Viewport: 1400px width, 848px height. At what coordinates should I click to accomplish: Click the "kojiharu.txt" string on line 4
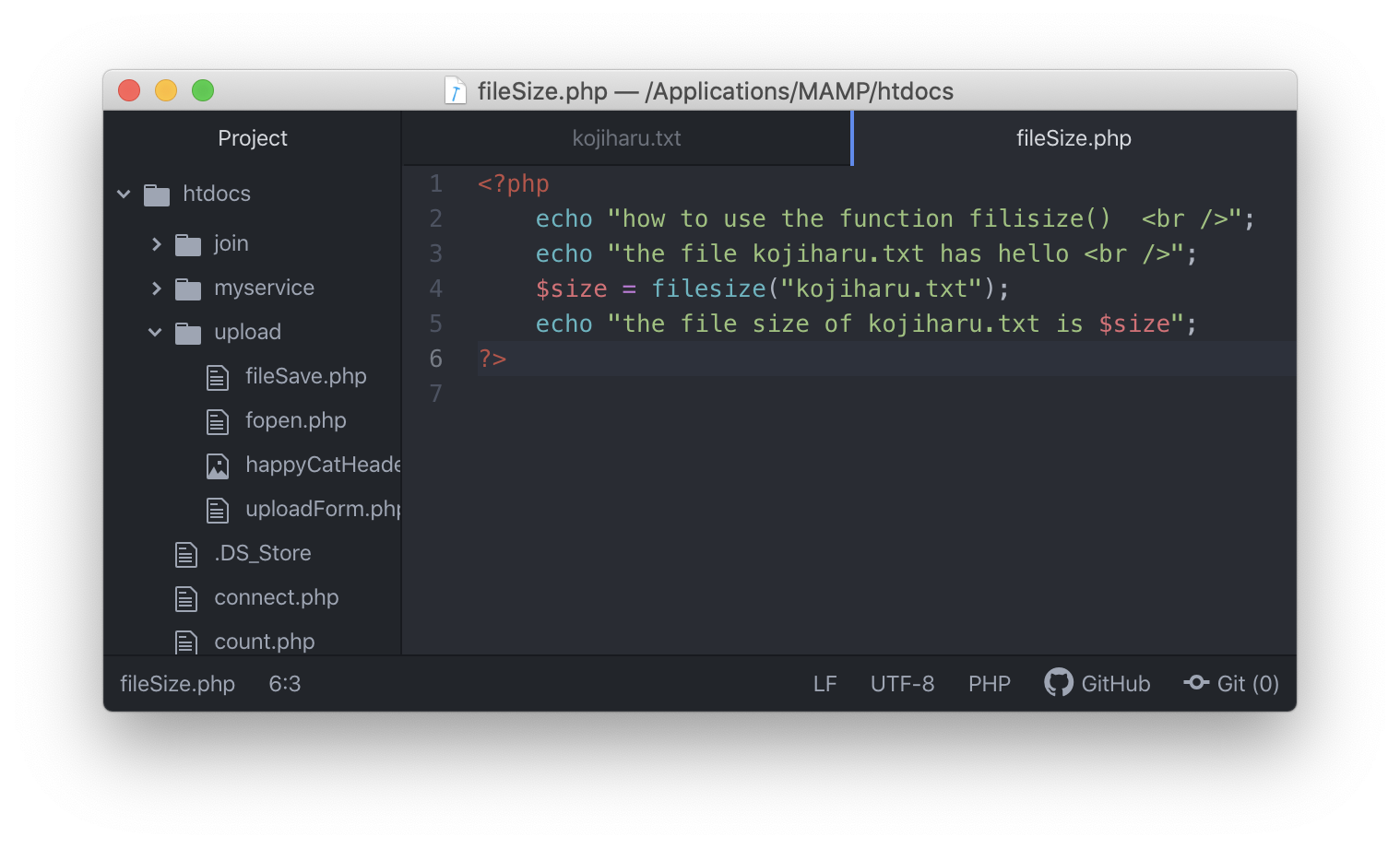pos(882,289)
